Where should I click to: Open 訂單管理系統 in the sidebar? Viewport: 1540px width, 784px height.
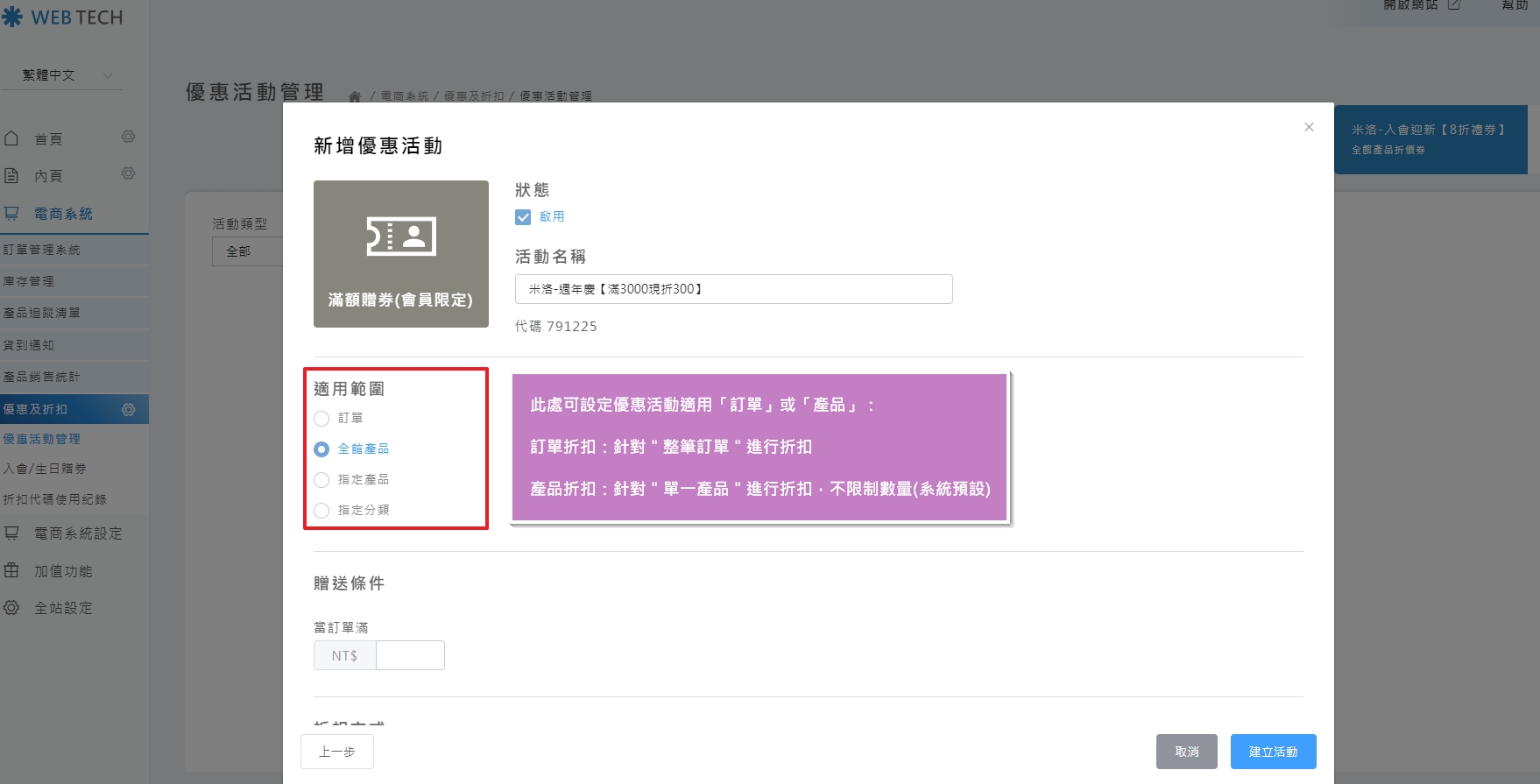42,250
